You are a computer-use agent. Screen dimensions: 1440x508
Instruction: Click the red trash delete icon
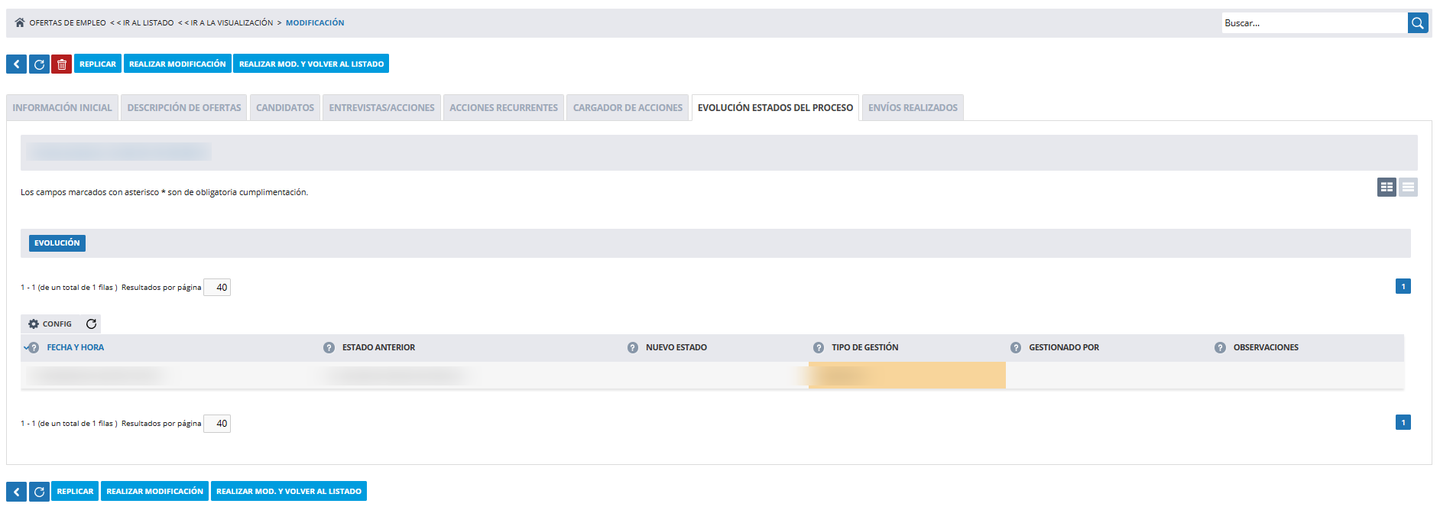tap(61, 64)
